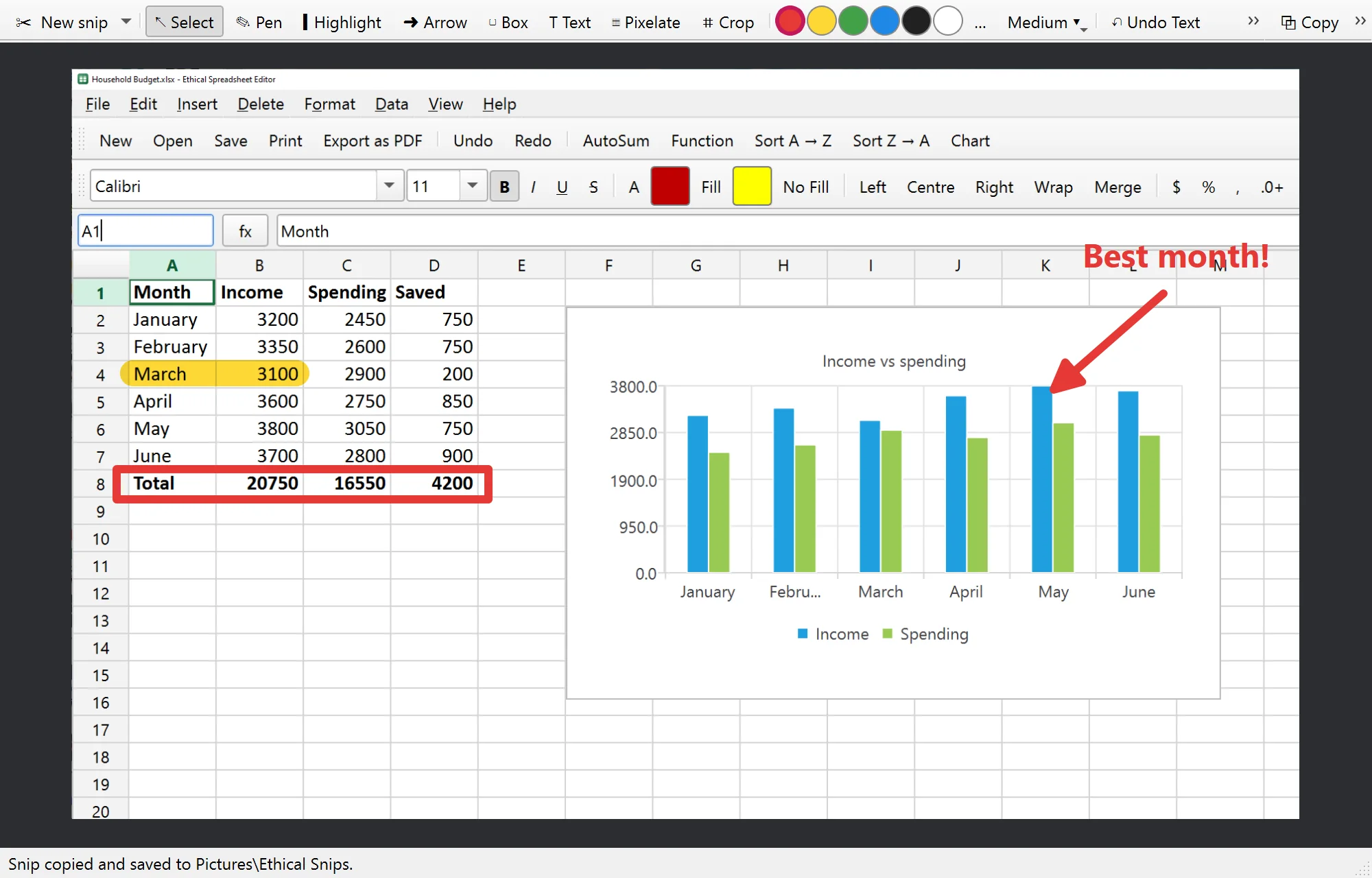Viewport: 1372px width, 878px height.
Task: Choose the Pen tool
Action: click(x=259, y=22)
